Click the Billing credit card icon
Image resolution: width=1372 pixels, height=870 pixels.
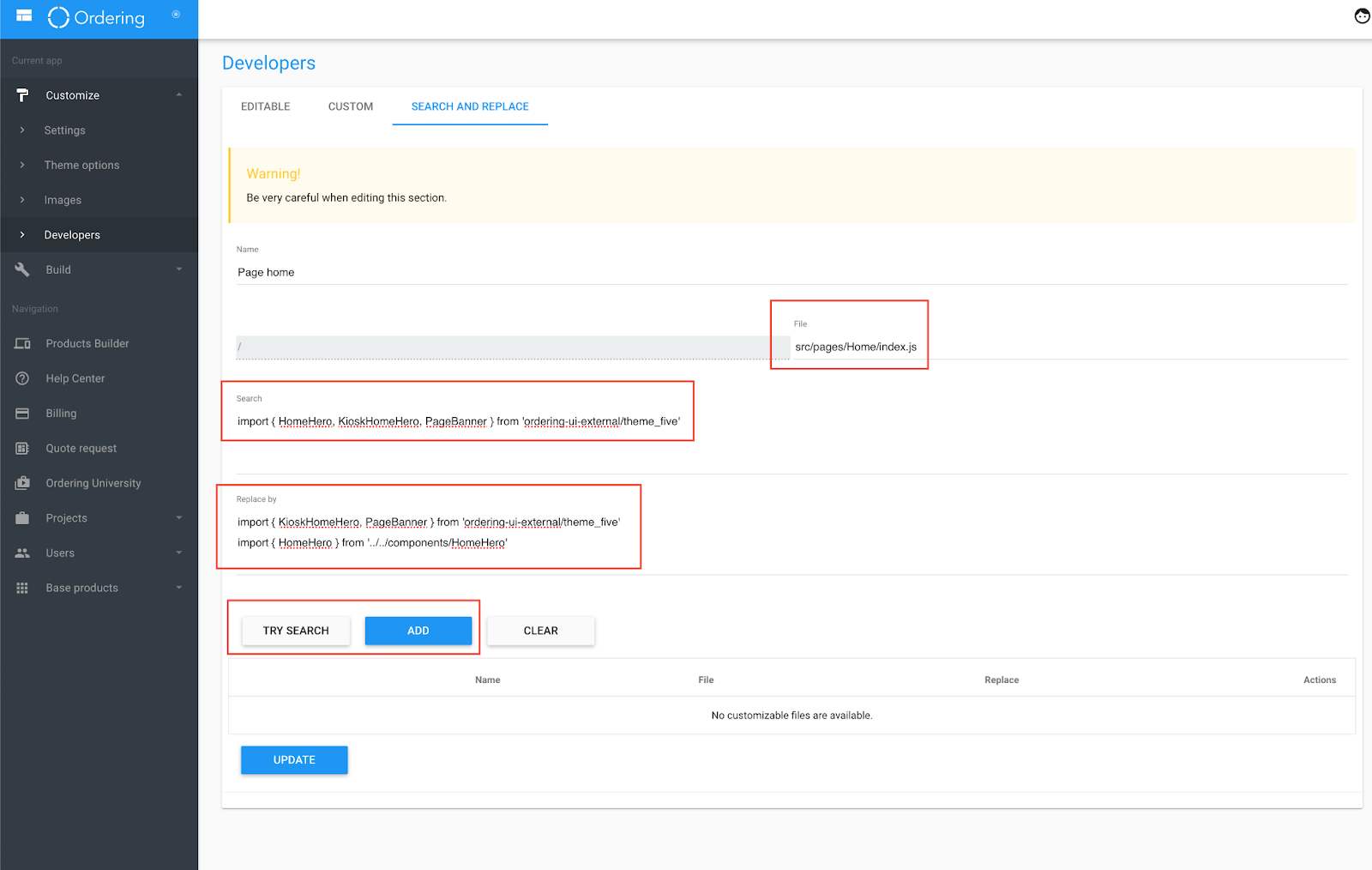coord(22,414)
